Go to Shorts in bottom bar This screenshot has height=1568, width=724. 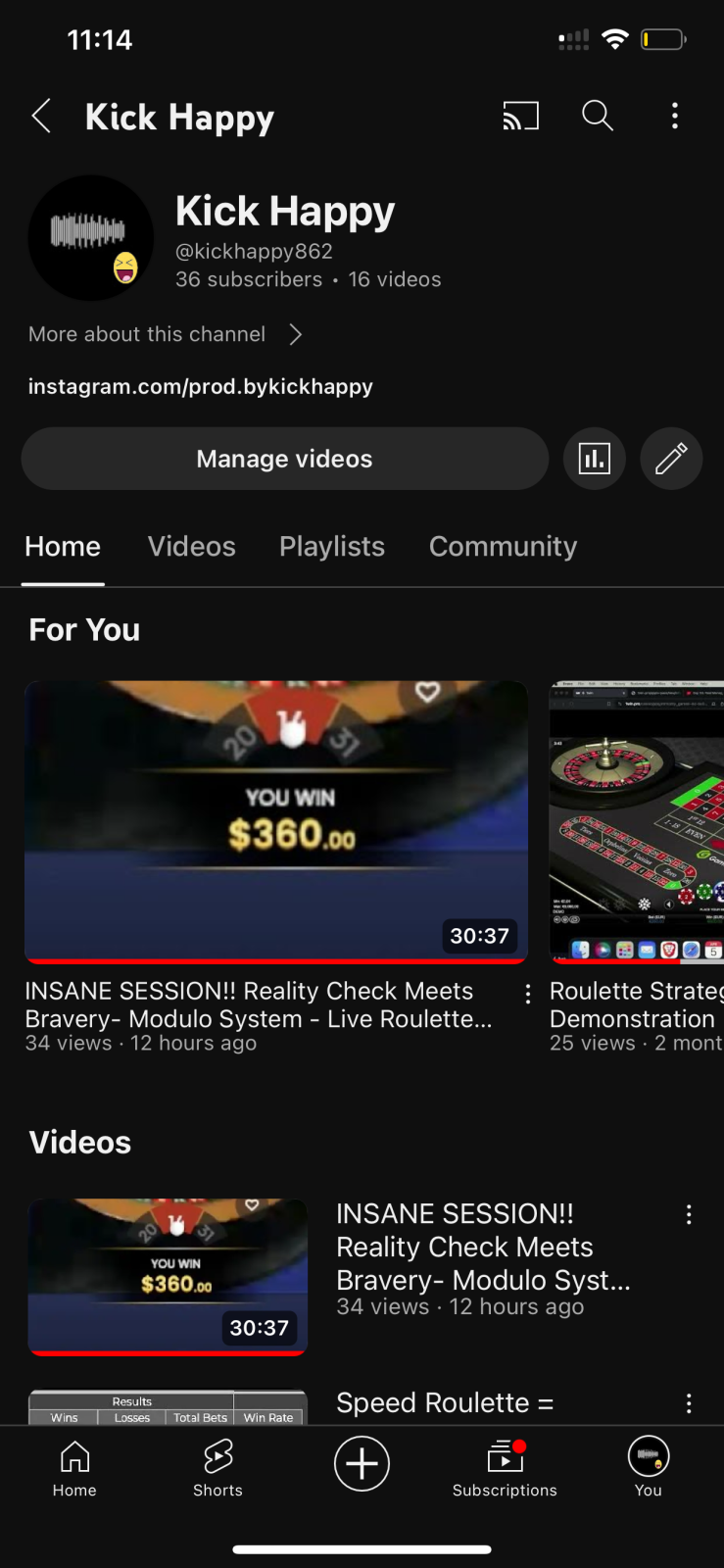[217, 1468]
